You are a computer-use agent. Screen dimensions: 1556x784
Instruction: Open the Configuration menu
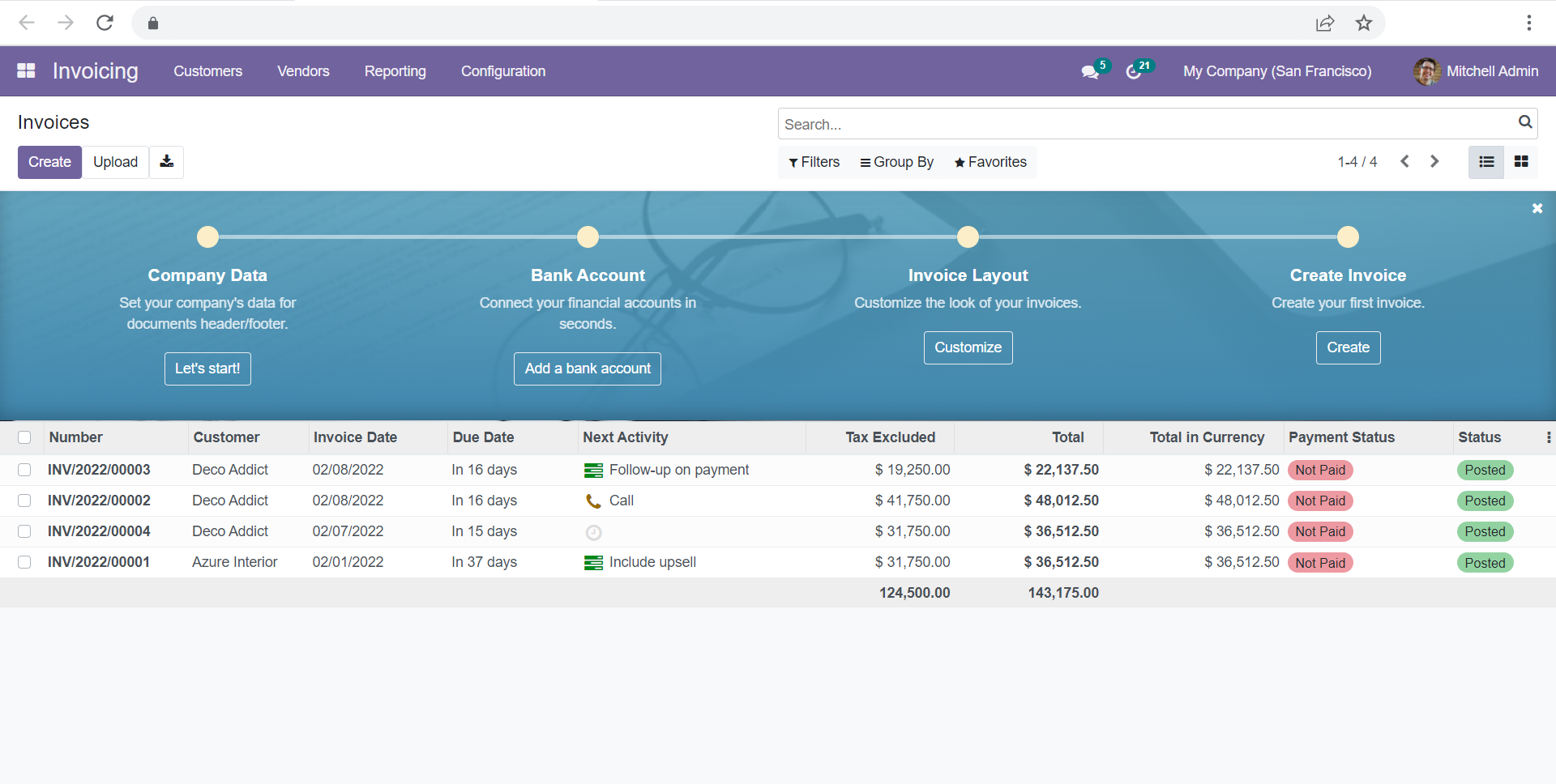(x=502, y=71)
